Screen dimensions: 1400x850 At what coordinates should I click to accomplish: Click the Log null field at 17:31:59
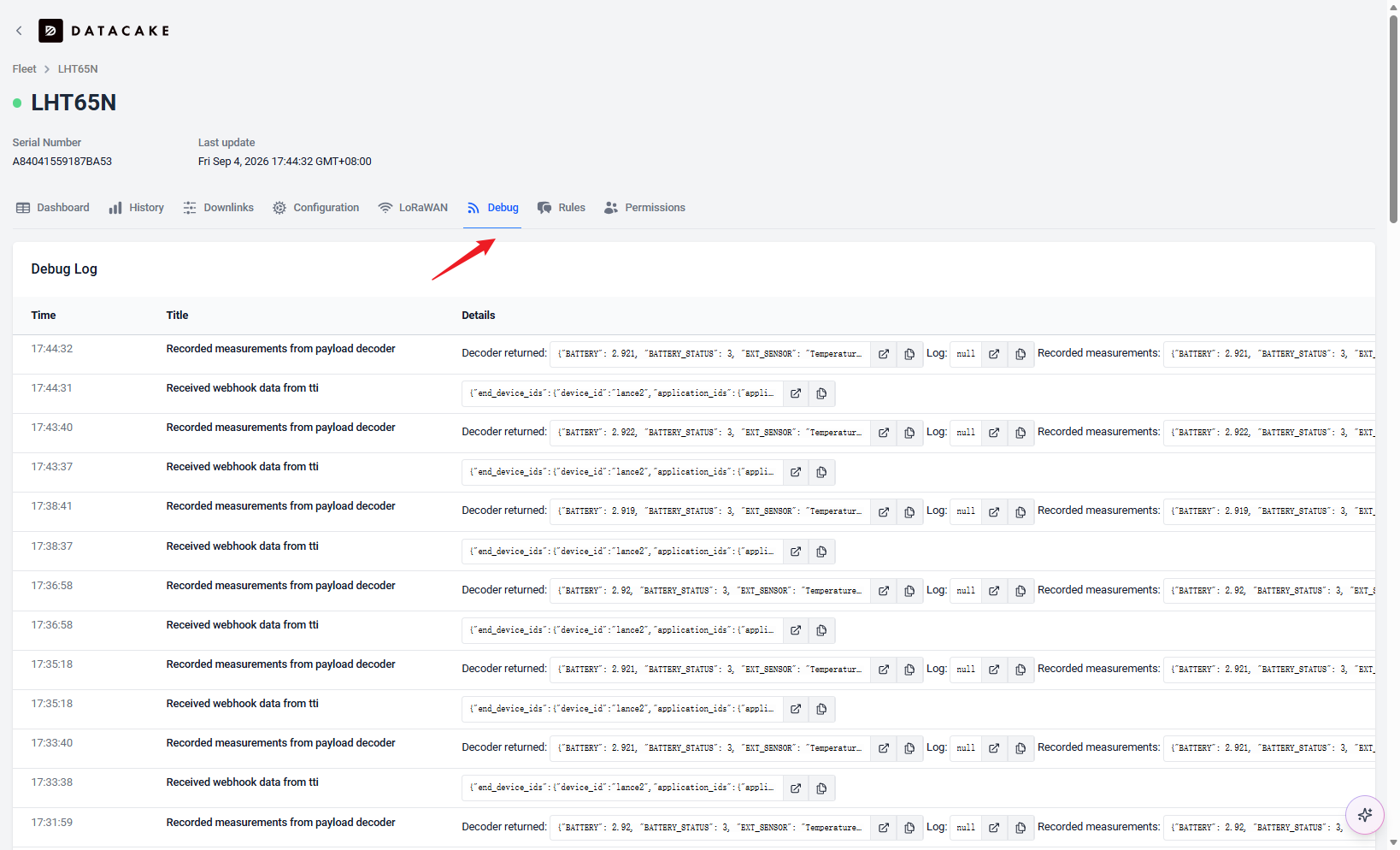click(966, 828)
